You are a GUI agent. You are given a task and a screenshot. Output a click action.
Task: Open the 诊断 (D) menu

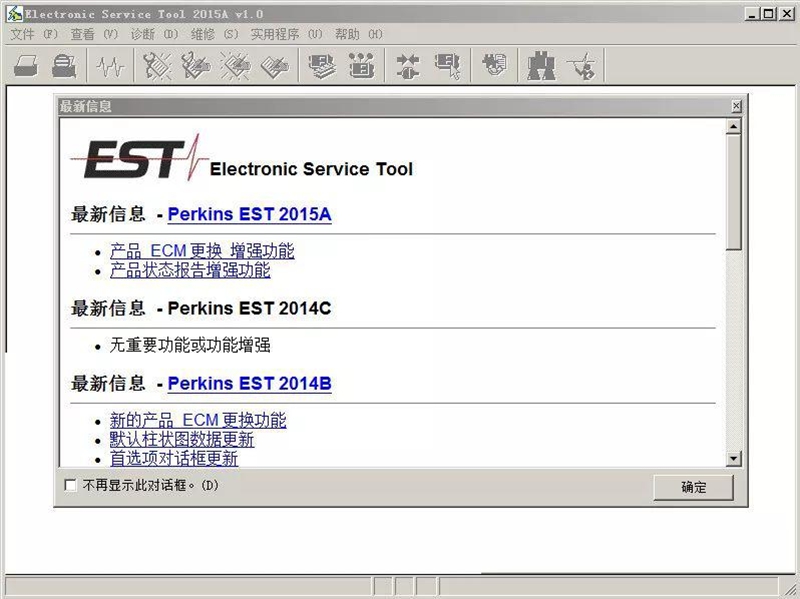click(x=154, y=34)
